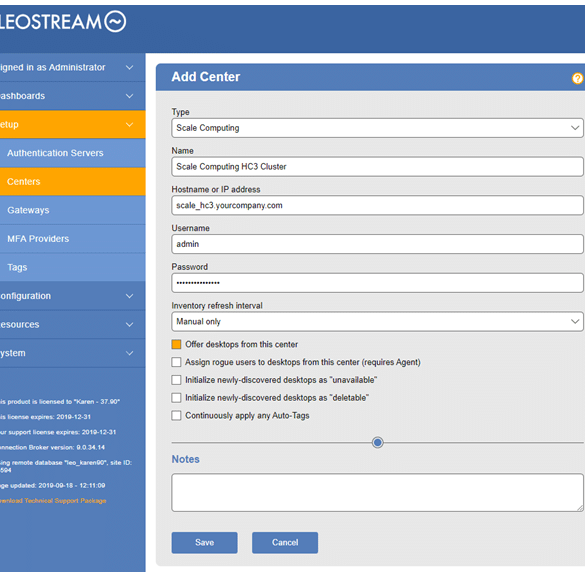Cancel adding the center
Viewport: 585px width, 574px height.
click(285, 543)
